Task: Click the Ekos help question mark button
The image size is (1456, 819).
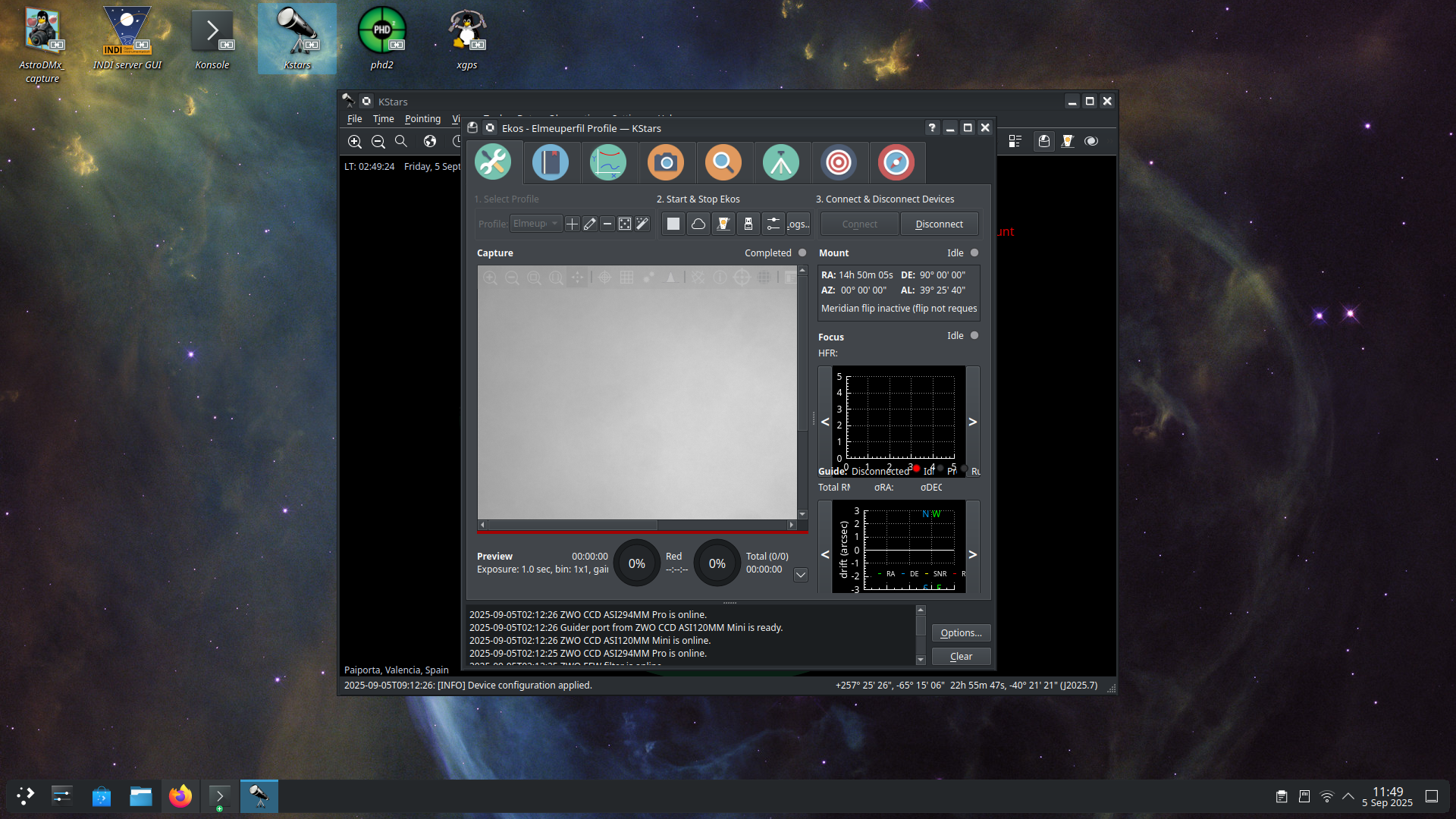Action: click(932, 128)
